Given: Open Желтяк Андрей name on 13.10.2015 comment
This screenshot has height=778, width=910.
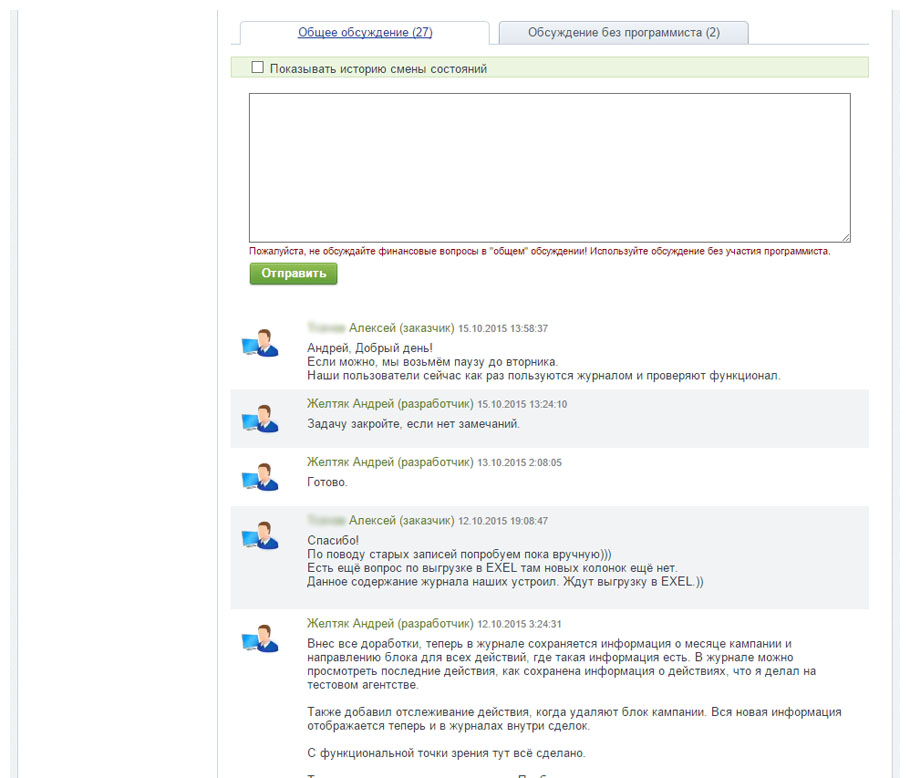Looking at the screenshot, I should pyautogui.click(x=390, y=463).
